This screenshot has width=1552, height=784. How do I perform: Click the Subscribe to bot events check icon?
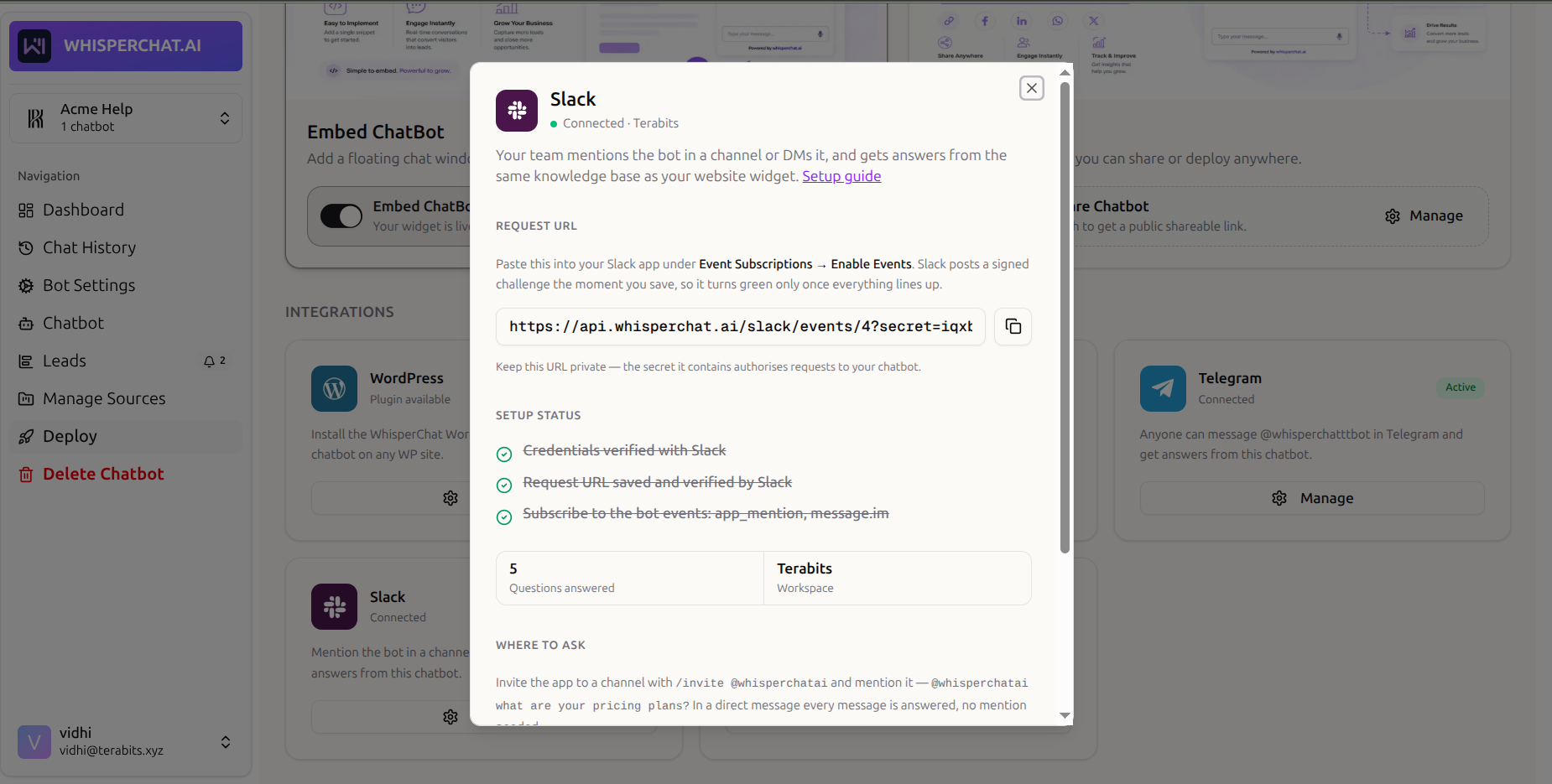pos(504,517)
